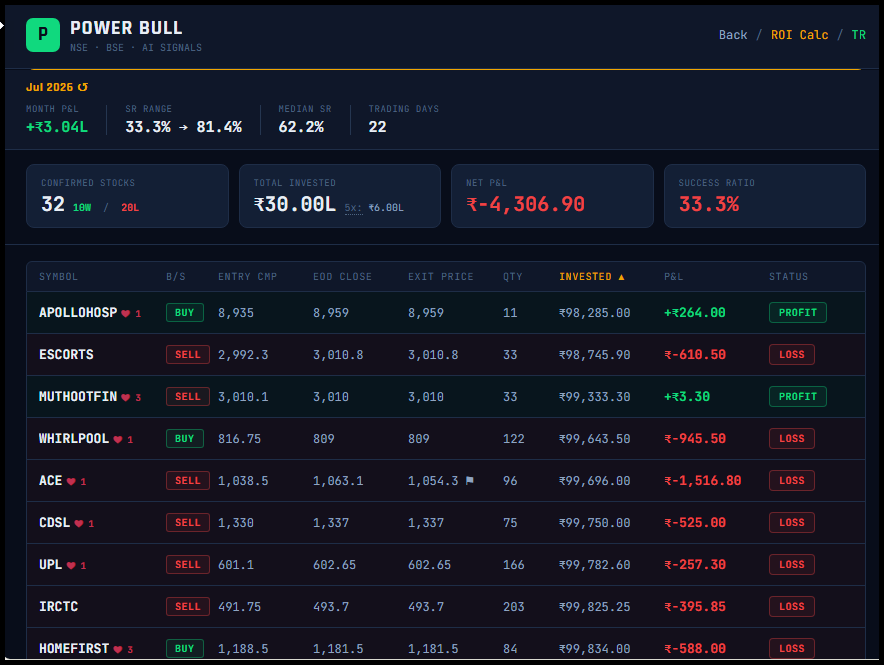Open the ROI Calc link
The height and width of the screenshot is (665, 884).
click(x=799, y=35)
